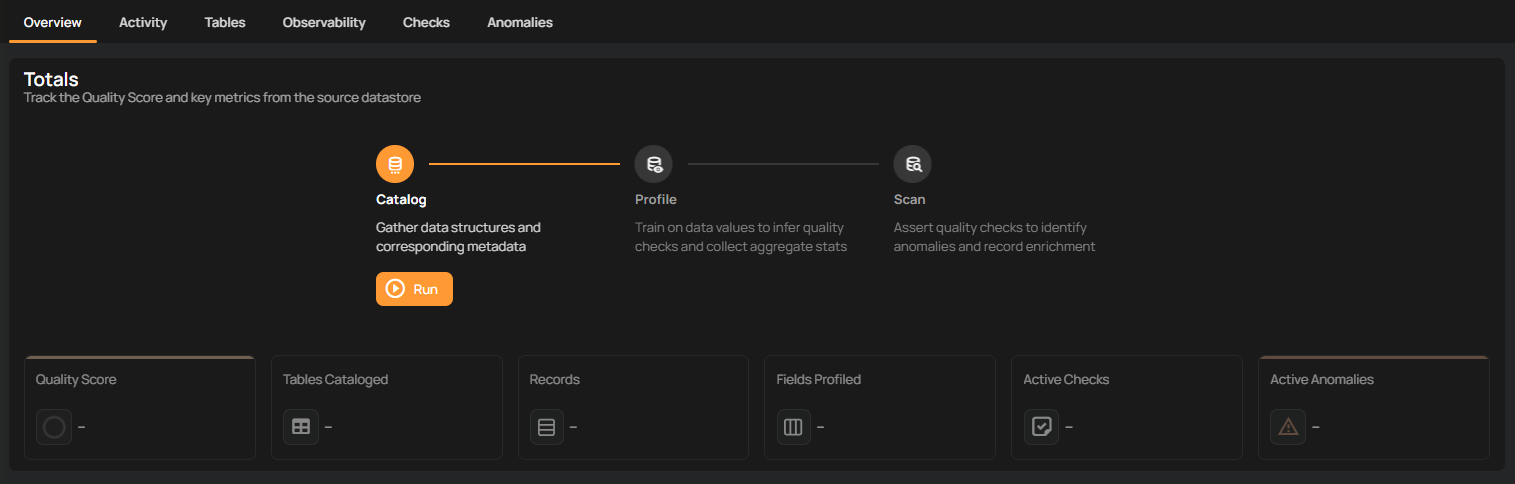Click the Quality Score circle icon
Image resolution: width=1515 pixels, height=484 pixels.
click(54, 427)
